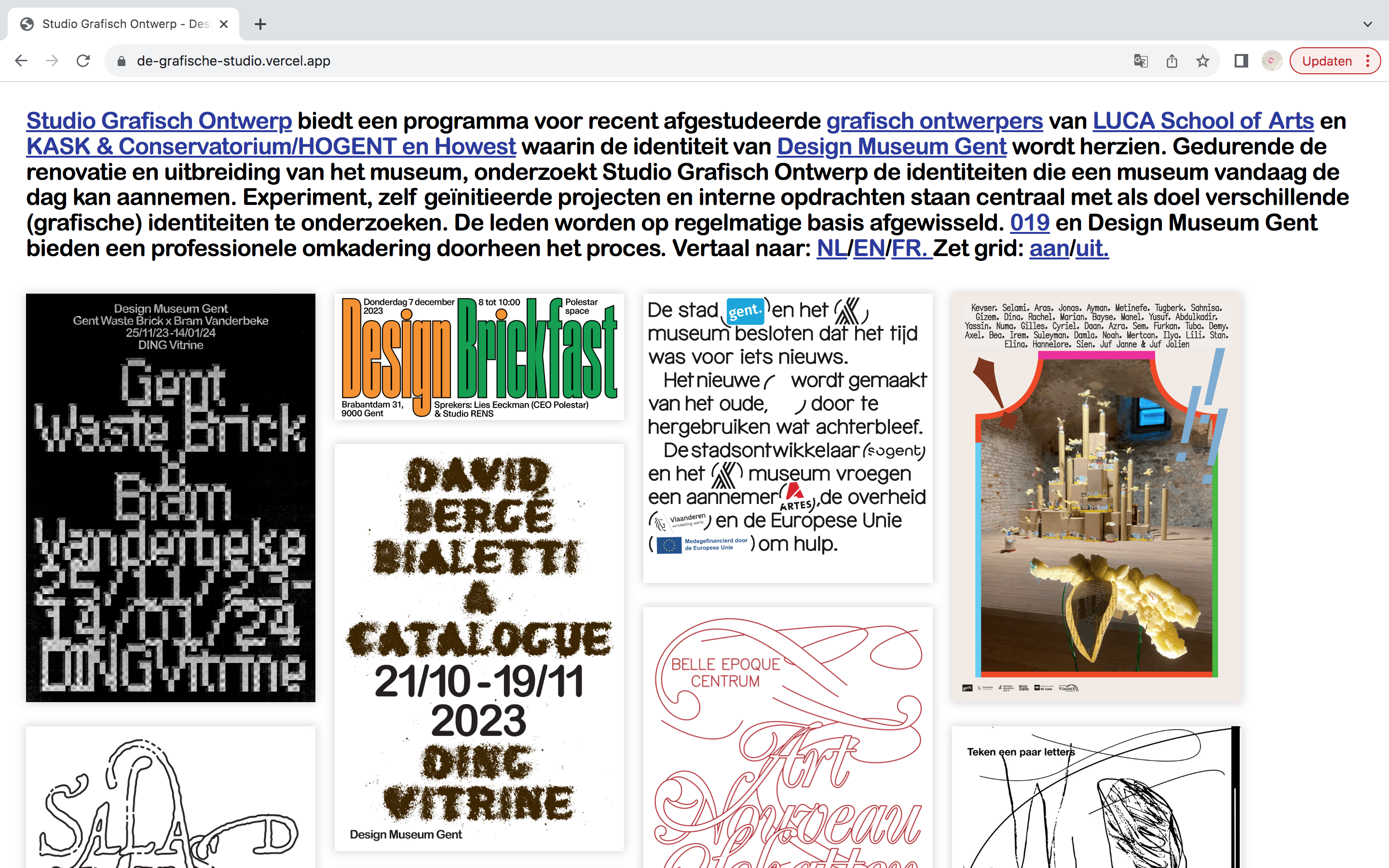Open the browser profile avatar
This screenshot has height=868, width=1389.
click(x=1271, y=61)
